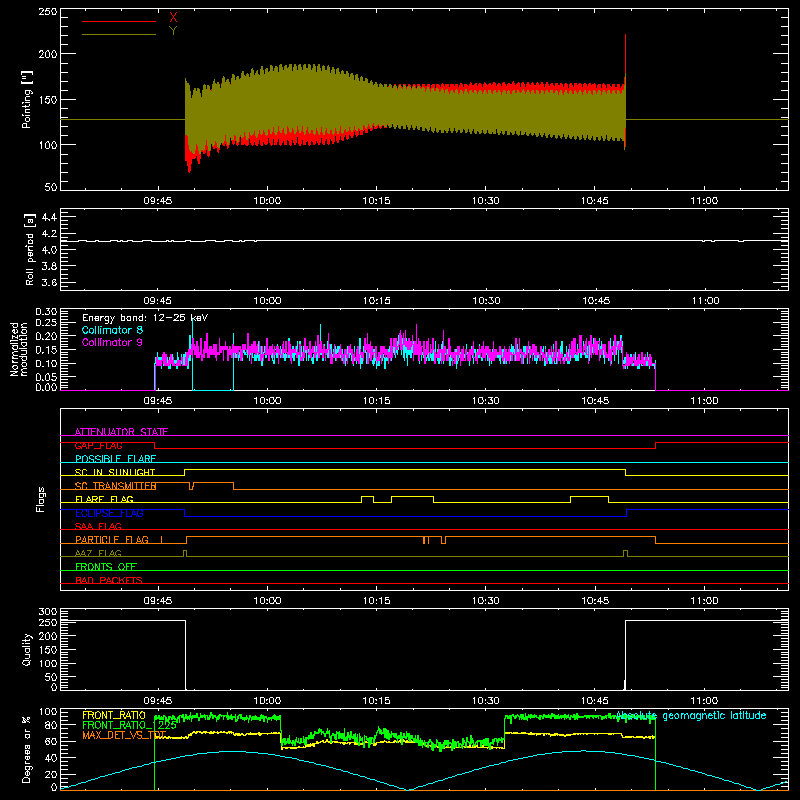Image resolution: width=800 pixels, height=800 pixels.
Task: Click the 150 tick on Pointing axis
Action: (x=48, y=99)
